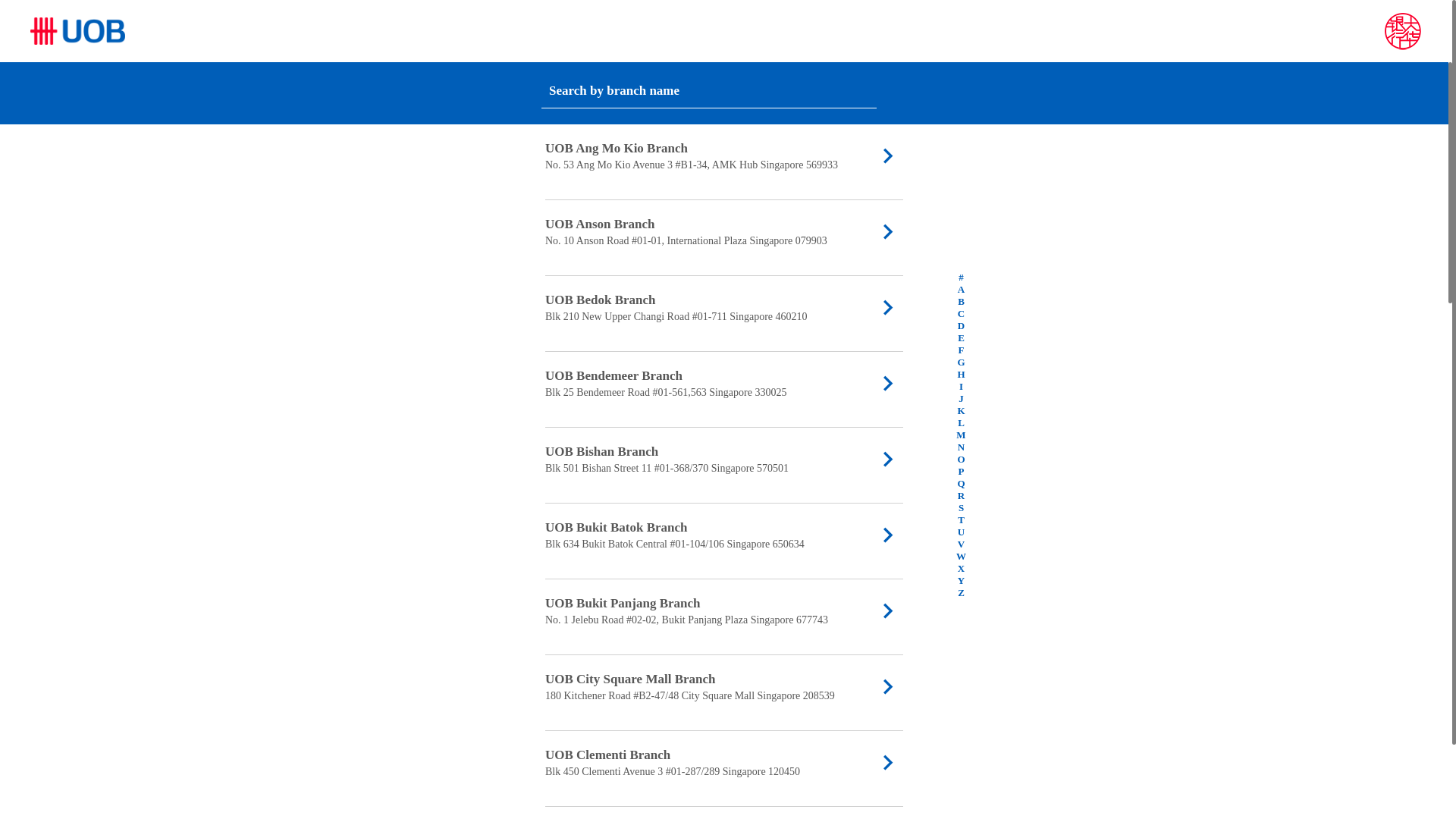
Task: Jump to # in alphabet index
Action: click(x=961, y=278)
